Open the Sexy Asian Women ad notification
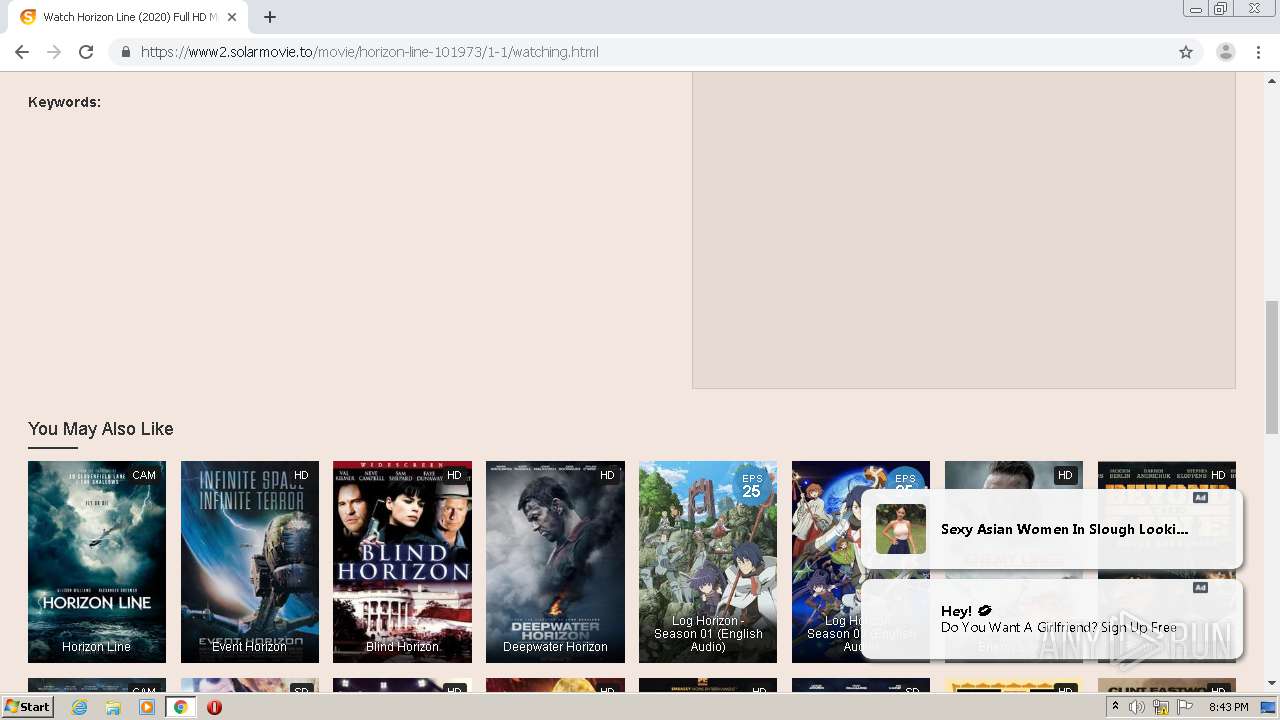Viewport: 1280px width, 720px height. pyautogui.click(x=1052, y=529)
